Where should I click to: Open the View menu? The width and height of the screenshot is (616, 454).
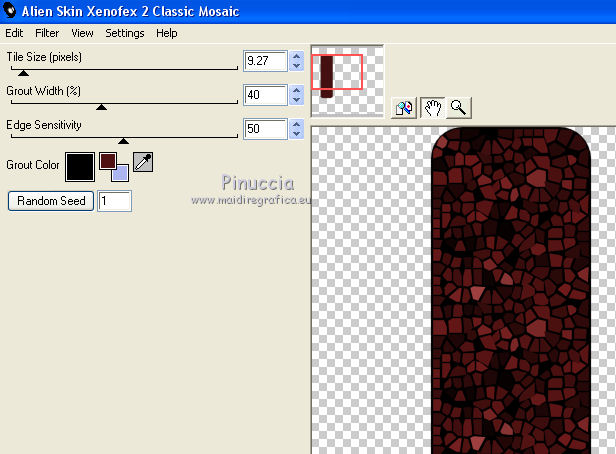pos(82,33)
